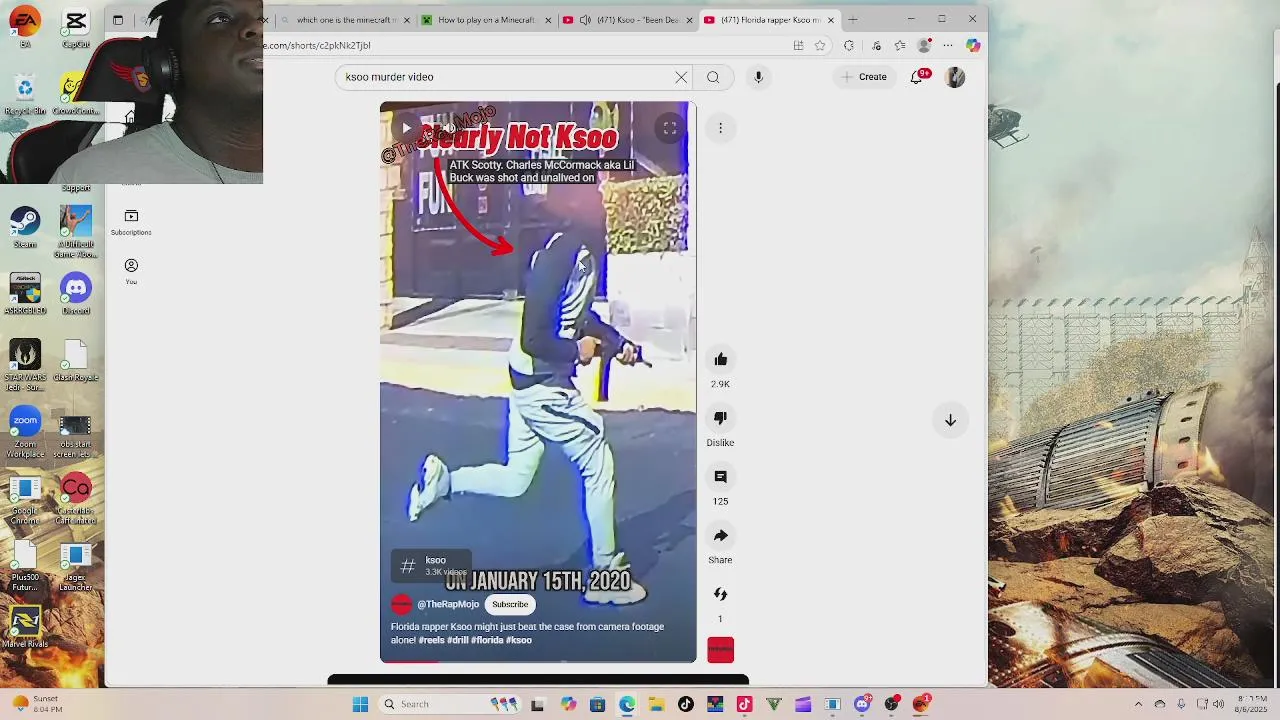Open the YouTube account avatar menu

[955, 77]
